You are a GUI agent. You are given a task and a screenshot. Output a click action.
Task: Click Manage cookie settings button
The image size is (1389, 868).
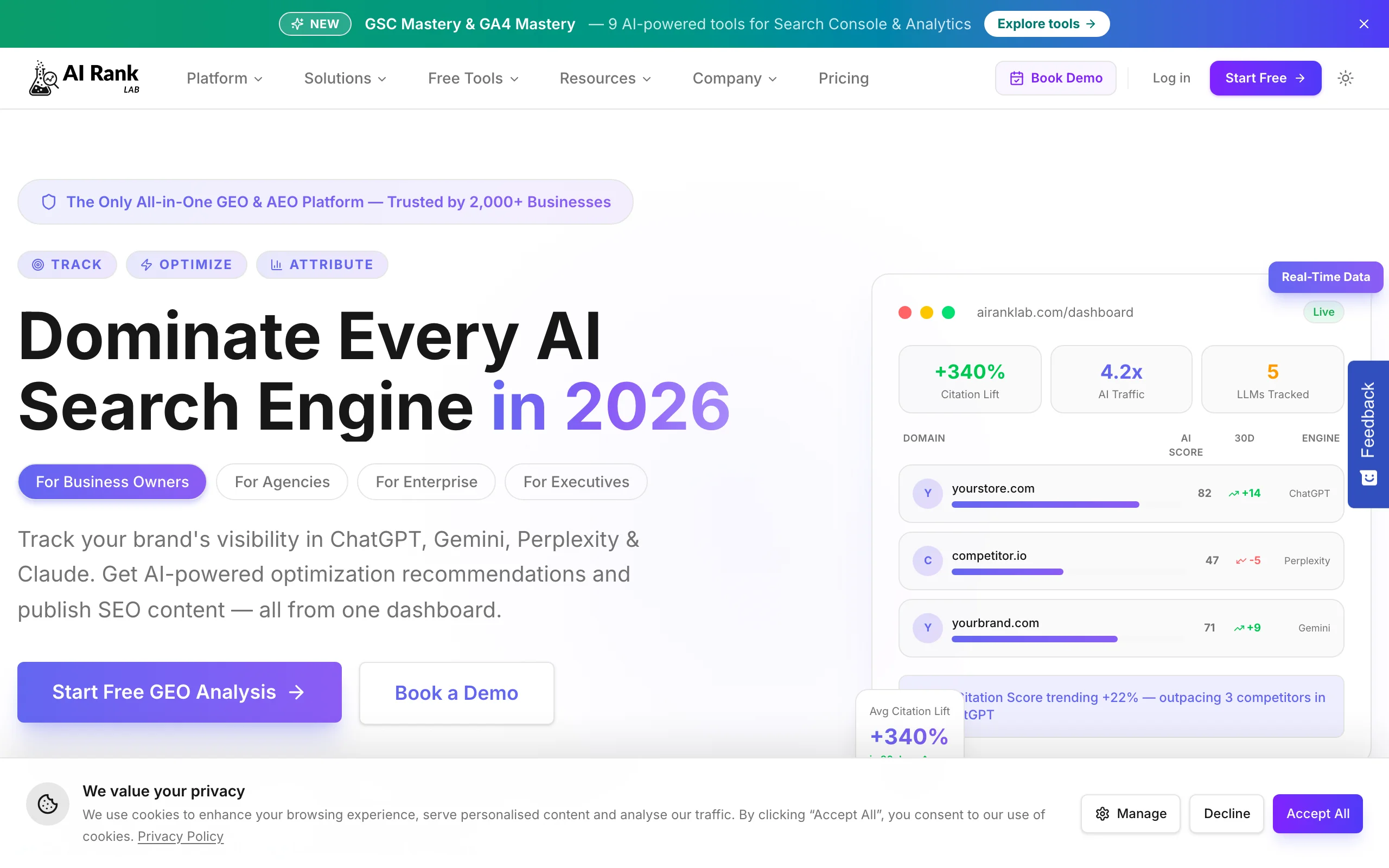point(1130,813)
